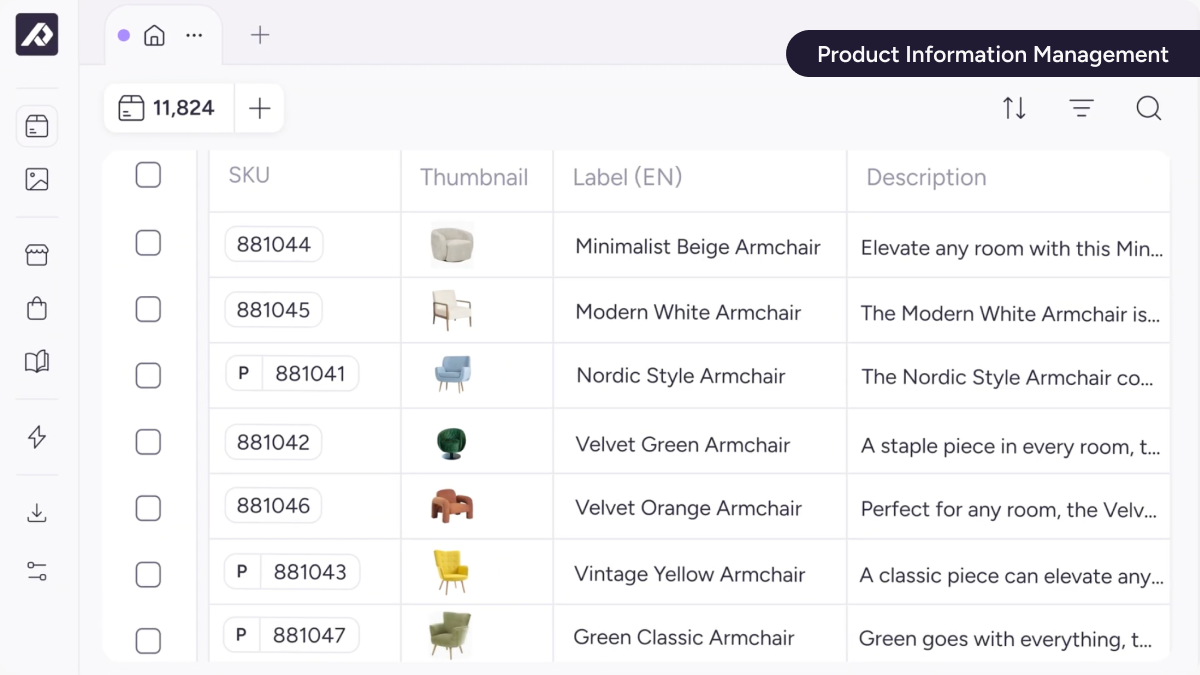This screenshot has height=675, width=1200.
Task: Open SKU 881045
Action: point(274,310)
